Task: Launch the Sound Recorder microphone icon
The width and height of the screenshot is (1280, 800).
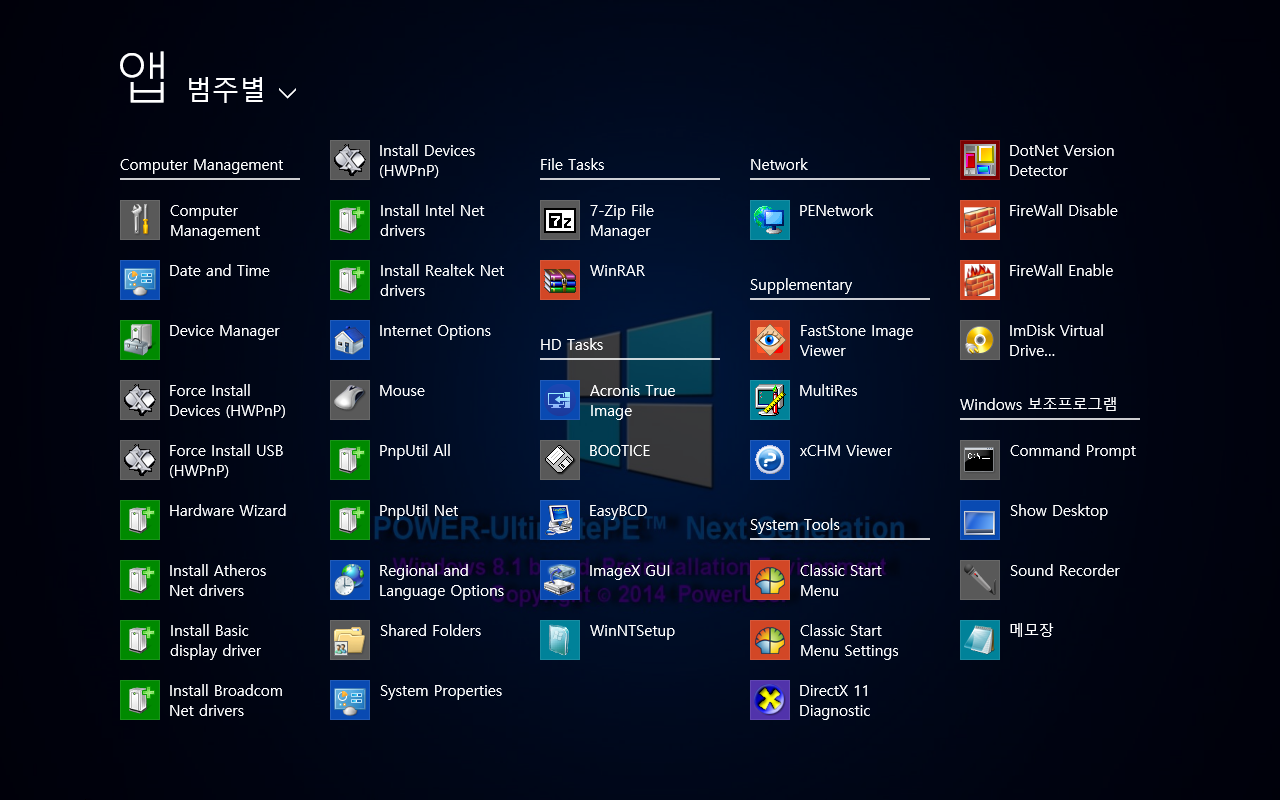Action: tap(980, 580)
